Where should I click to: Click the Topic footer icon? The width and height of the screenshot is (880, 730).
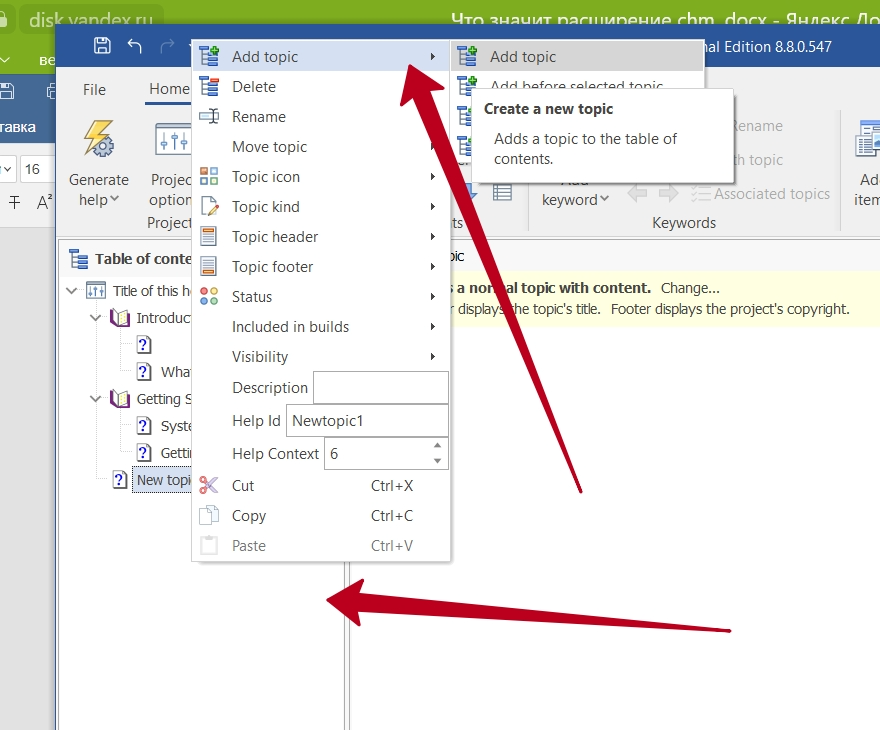(x=209, y=267)
